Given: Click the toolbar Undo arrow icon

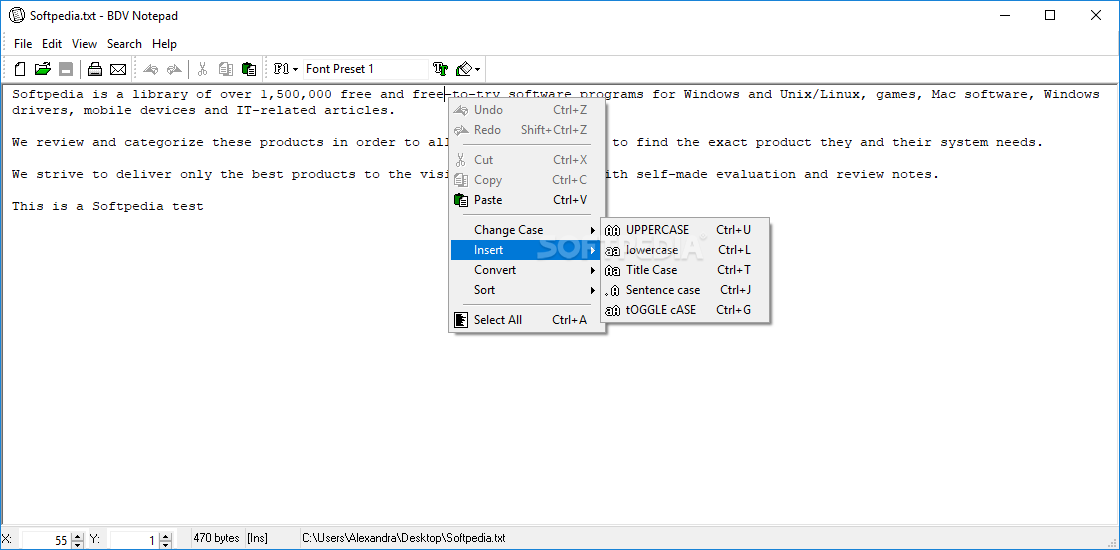Looking at the screenshot, I should [x=151, y=69].
